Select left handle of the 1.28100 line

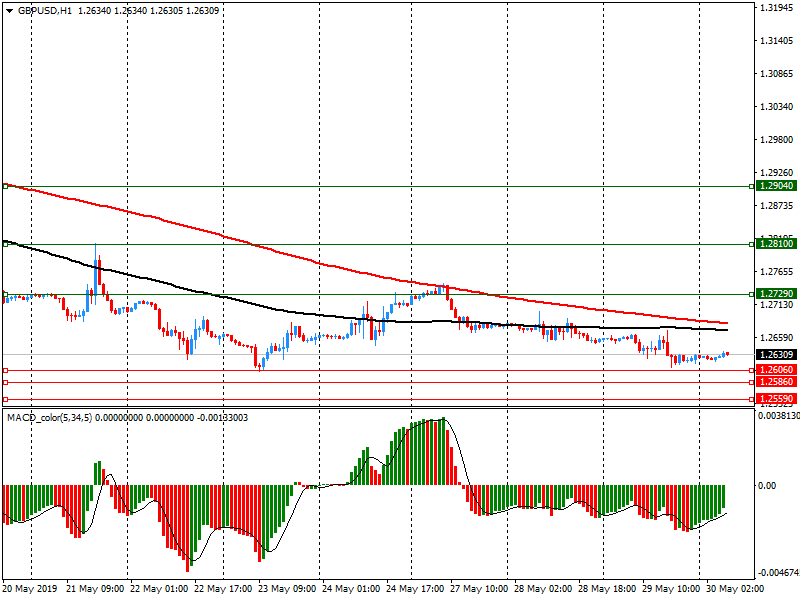5,243
